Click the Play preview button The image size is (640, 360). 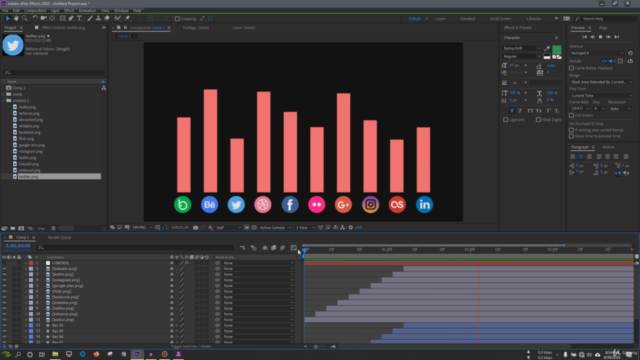600,37
